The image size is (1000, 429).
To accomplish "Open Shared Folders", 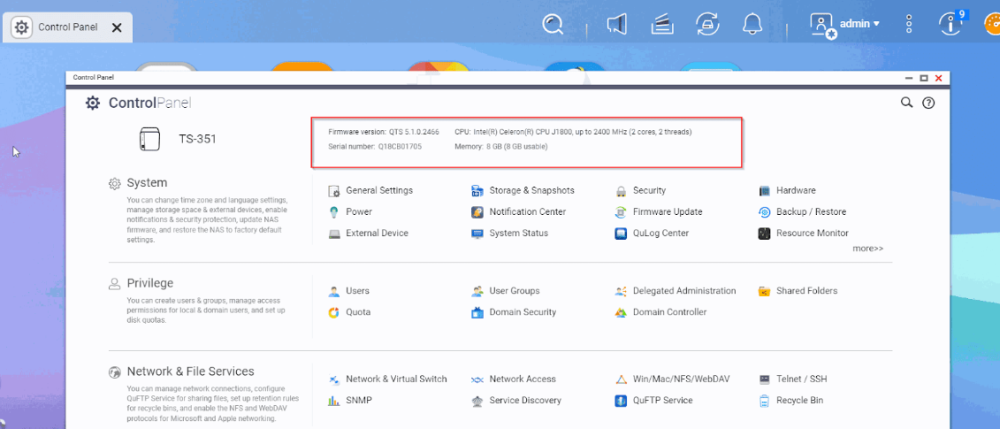I will (798, 291).
